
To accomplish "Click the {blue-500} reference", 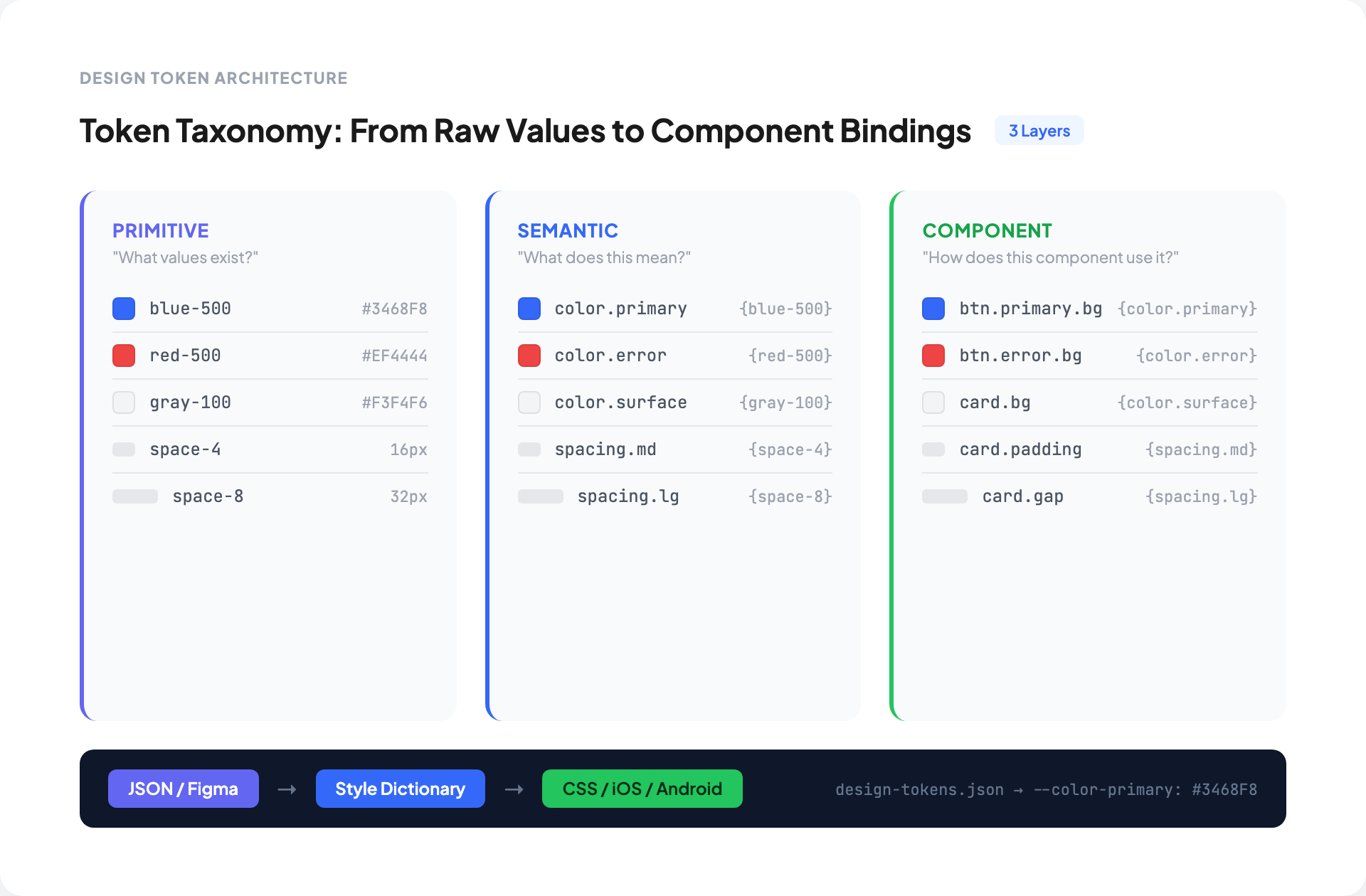I will (x=785, y=309).
